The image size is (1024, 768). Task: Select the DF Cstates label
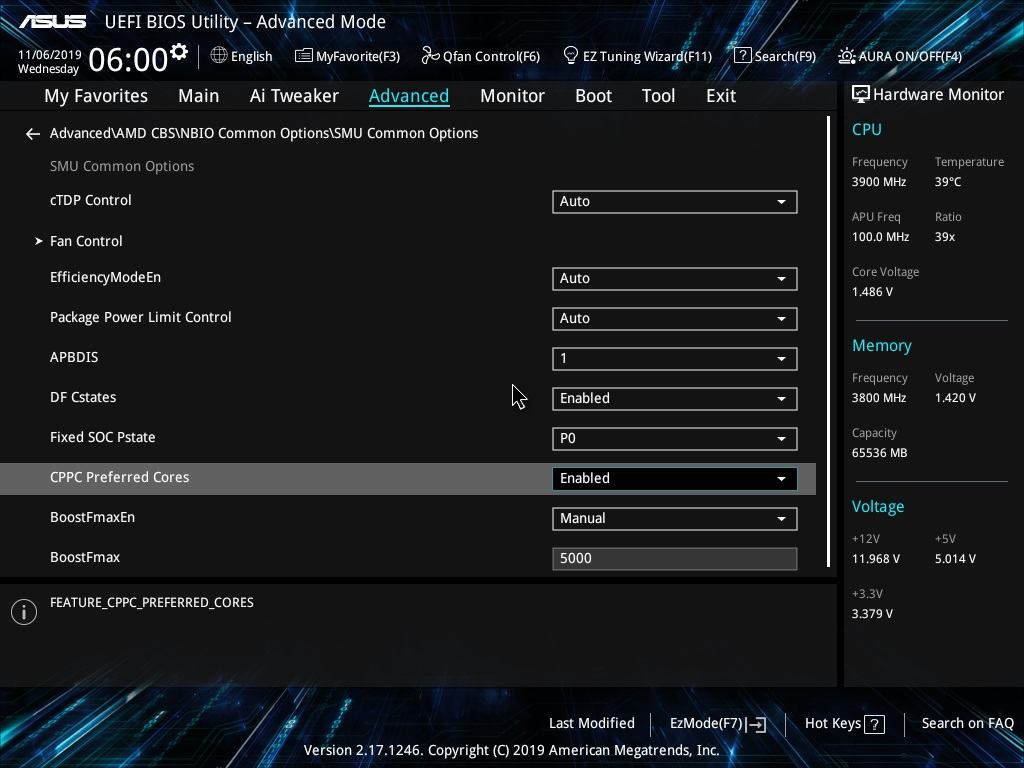click(x=83, y=397)
